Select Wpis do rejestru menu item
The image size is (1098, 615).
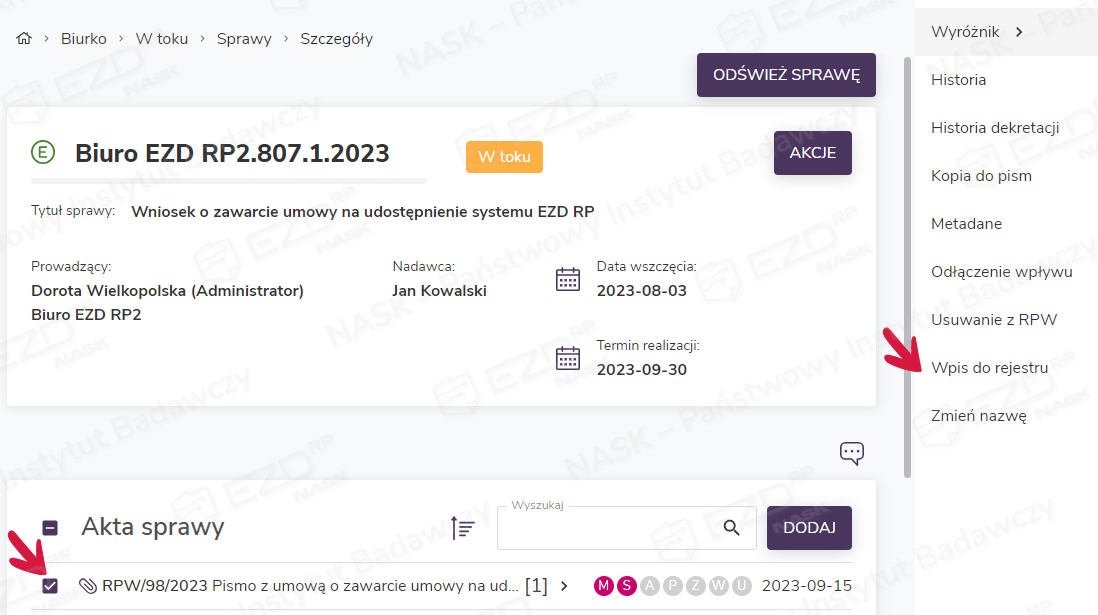point(989,368)
